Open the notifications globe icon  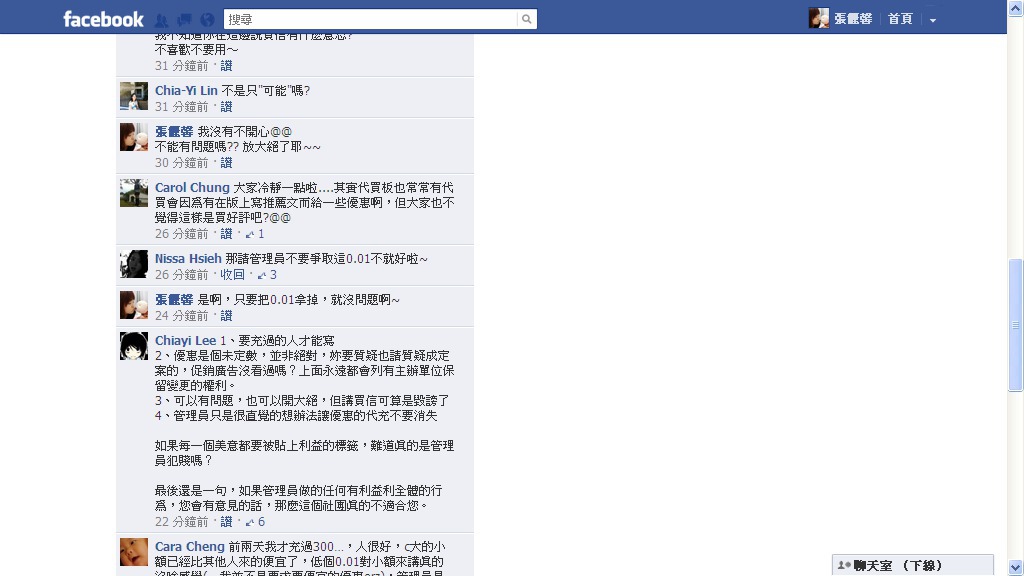click(207, 20)
